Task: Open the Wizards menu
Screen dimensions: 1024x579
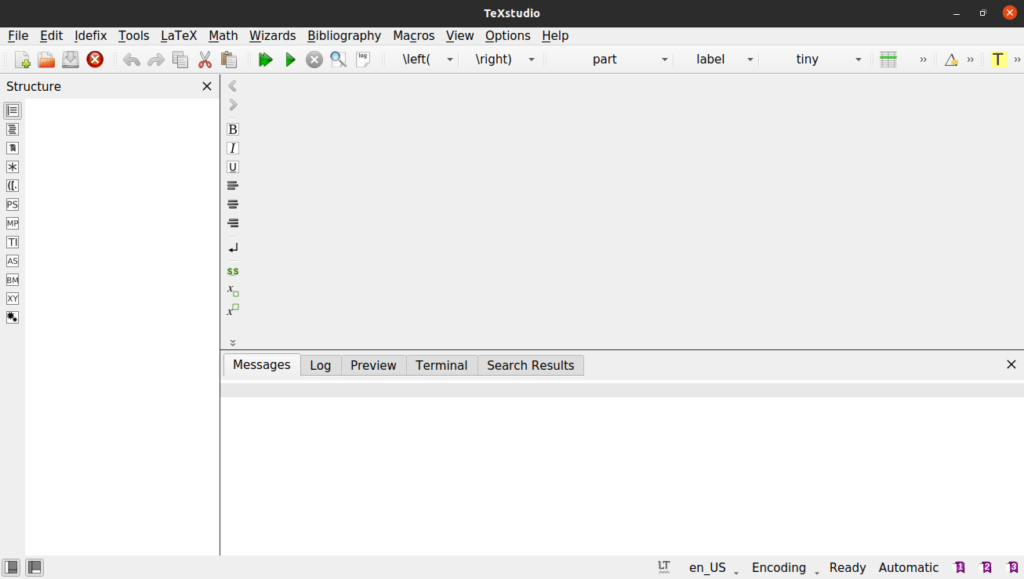Action: (x=272, y=36)
